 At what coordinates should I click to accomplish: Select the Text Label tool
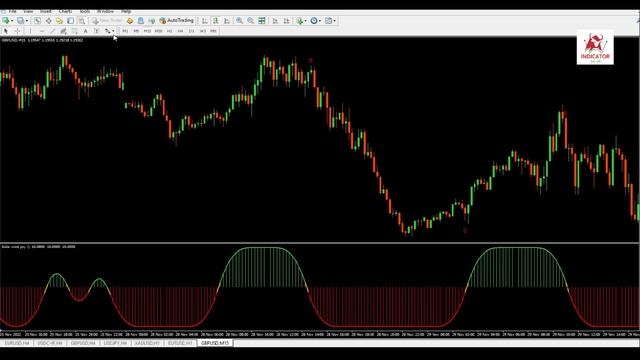point(97,31)
